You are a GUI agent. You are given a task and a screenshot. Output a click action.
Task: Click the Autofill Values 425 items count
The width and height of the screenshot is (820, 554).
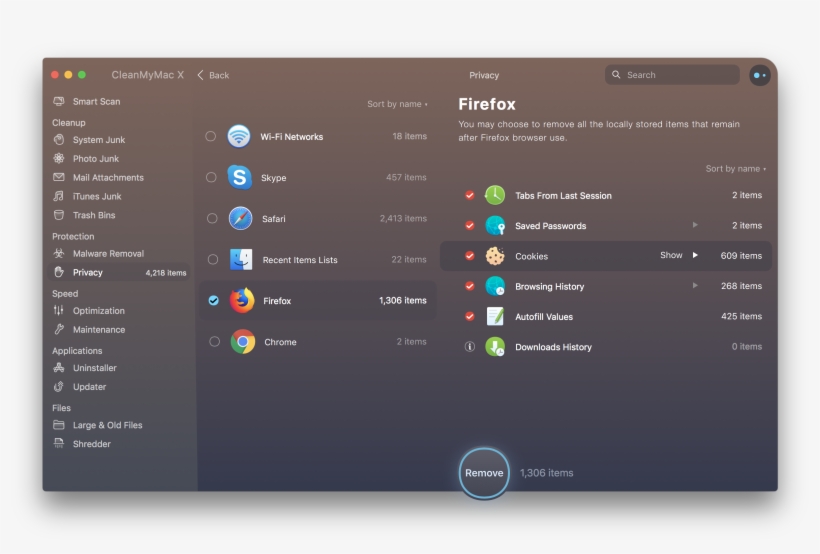coord(741,316)
